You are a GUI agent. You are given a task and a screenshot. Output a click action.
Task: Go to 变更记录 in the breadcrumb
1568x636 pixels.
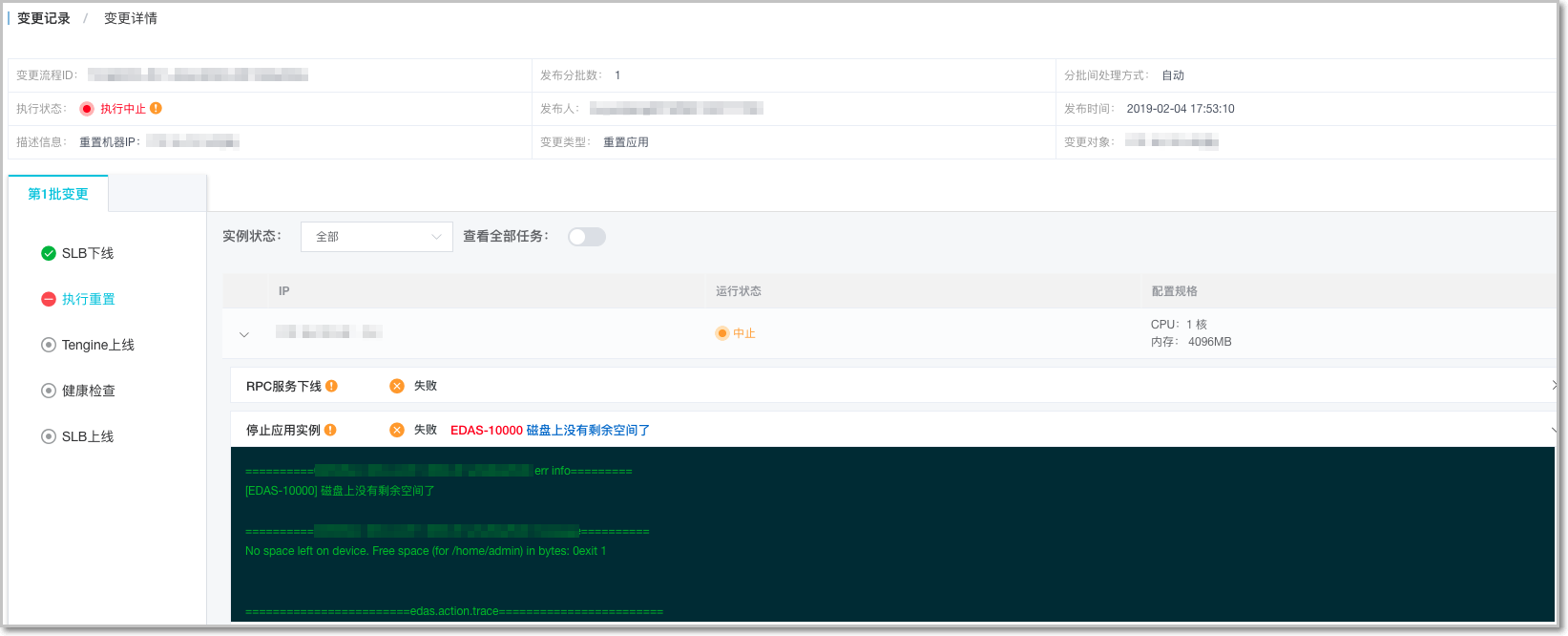click(44, 18)
